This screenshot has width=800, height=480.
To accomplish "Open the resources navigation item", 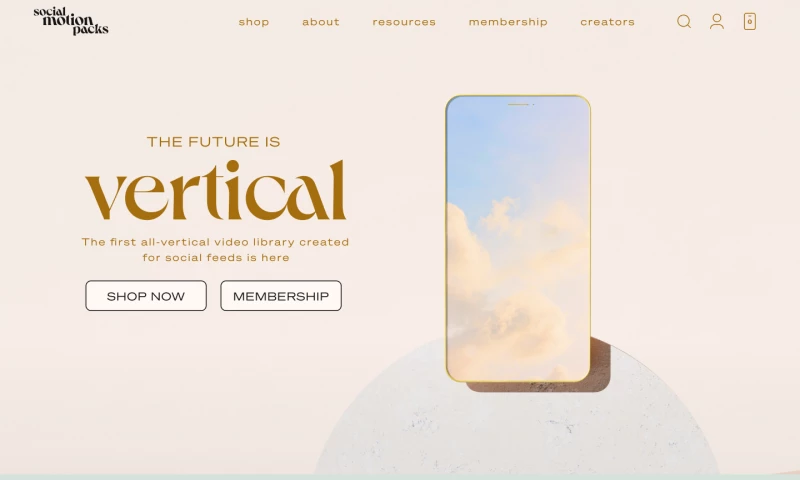I will 404,22.
